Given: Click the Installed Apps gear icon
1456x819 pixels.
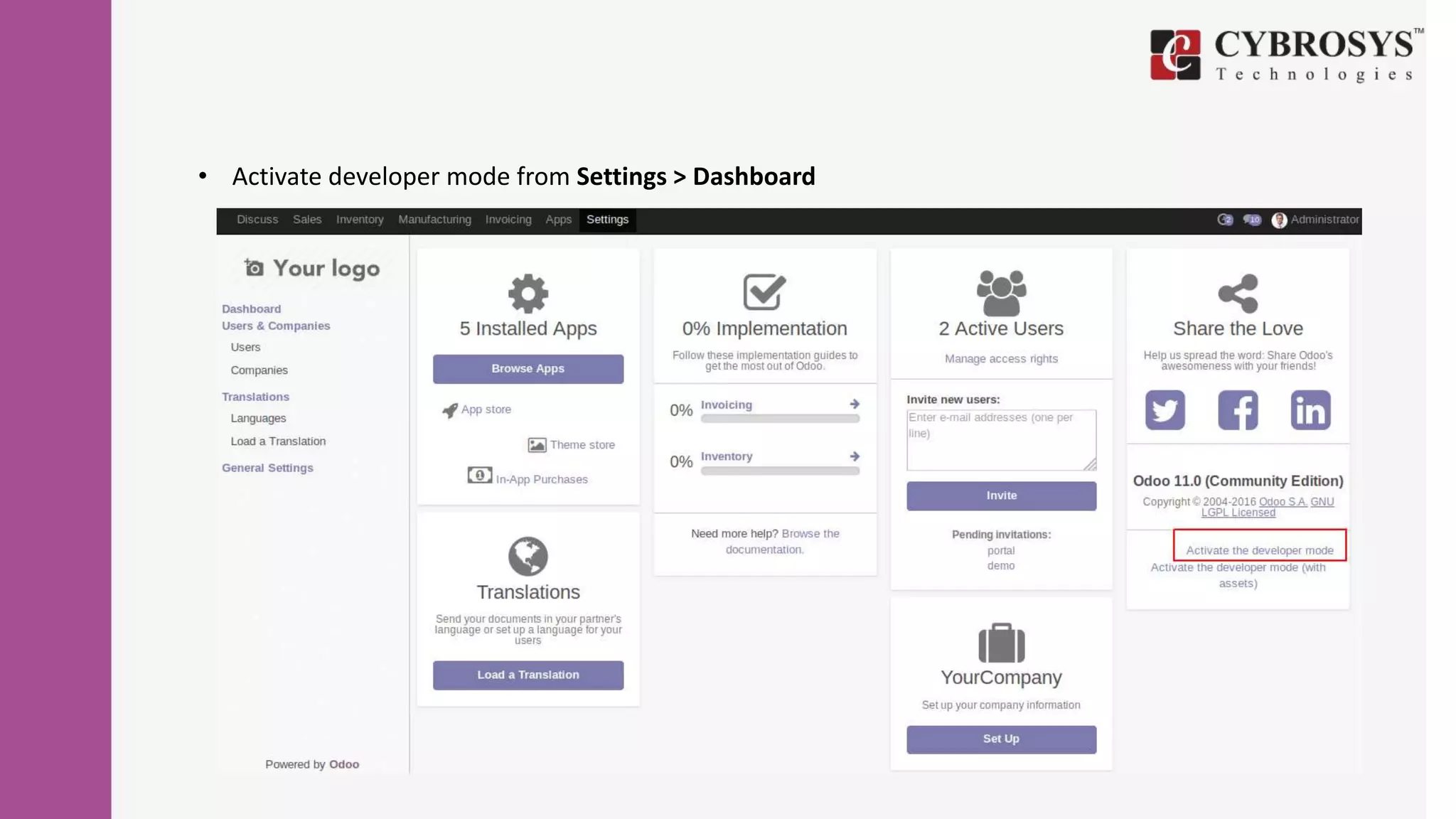Looking at the screenshot, I should point(528,293).
